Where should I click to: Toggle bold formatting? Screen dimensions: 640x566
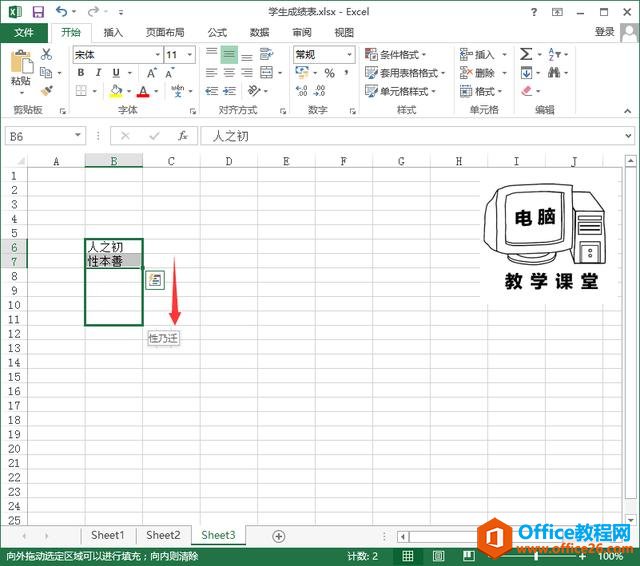[x=81, y=73]
